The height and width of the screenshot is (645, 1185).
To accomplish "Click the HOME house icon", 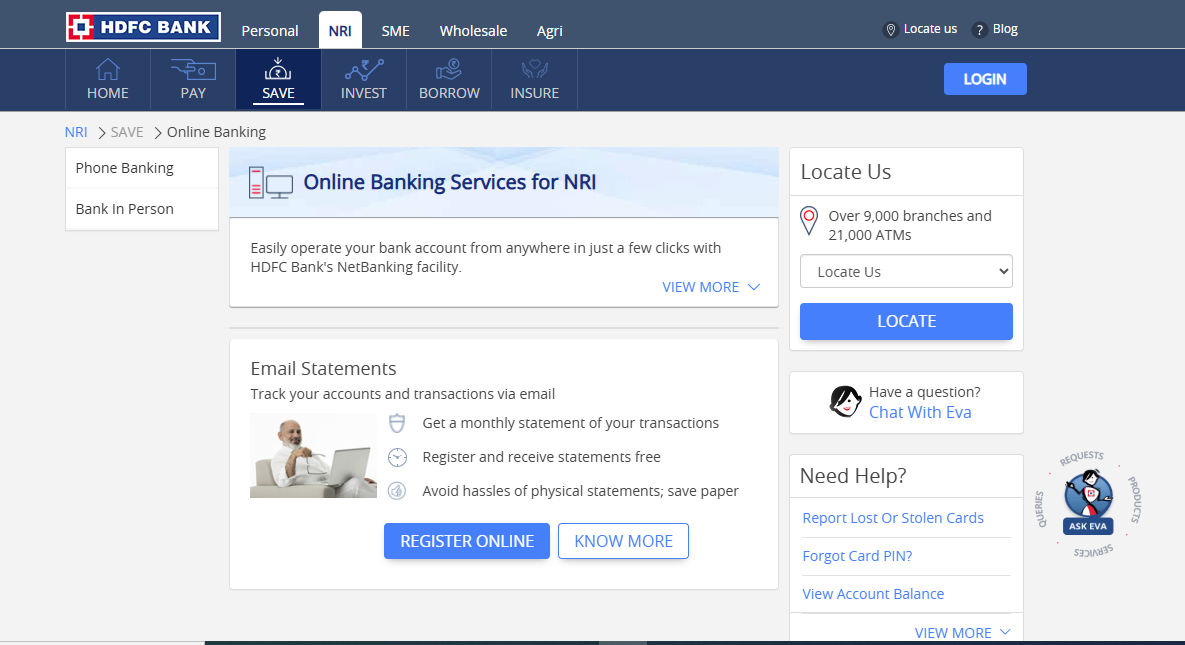I will 107,69.
